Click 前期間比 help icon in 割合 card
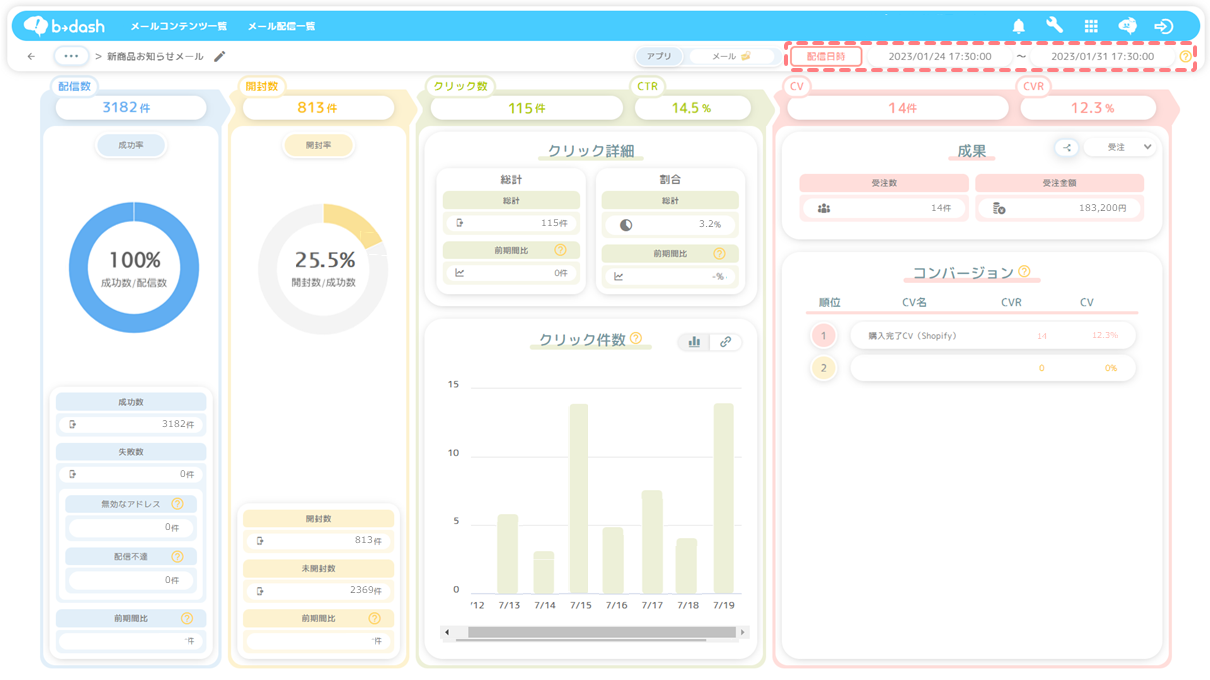The width and height of the screenshot is (1210, 680). point(719,254)
